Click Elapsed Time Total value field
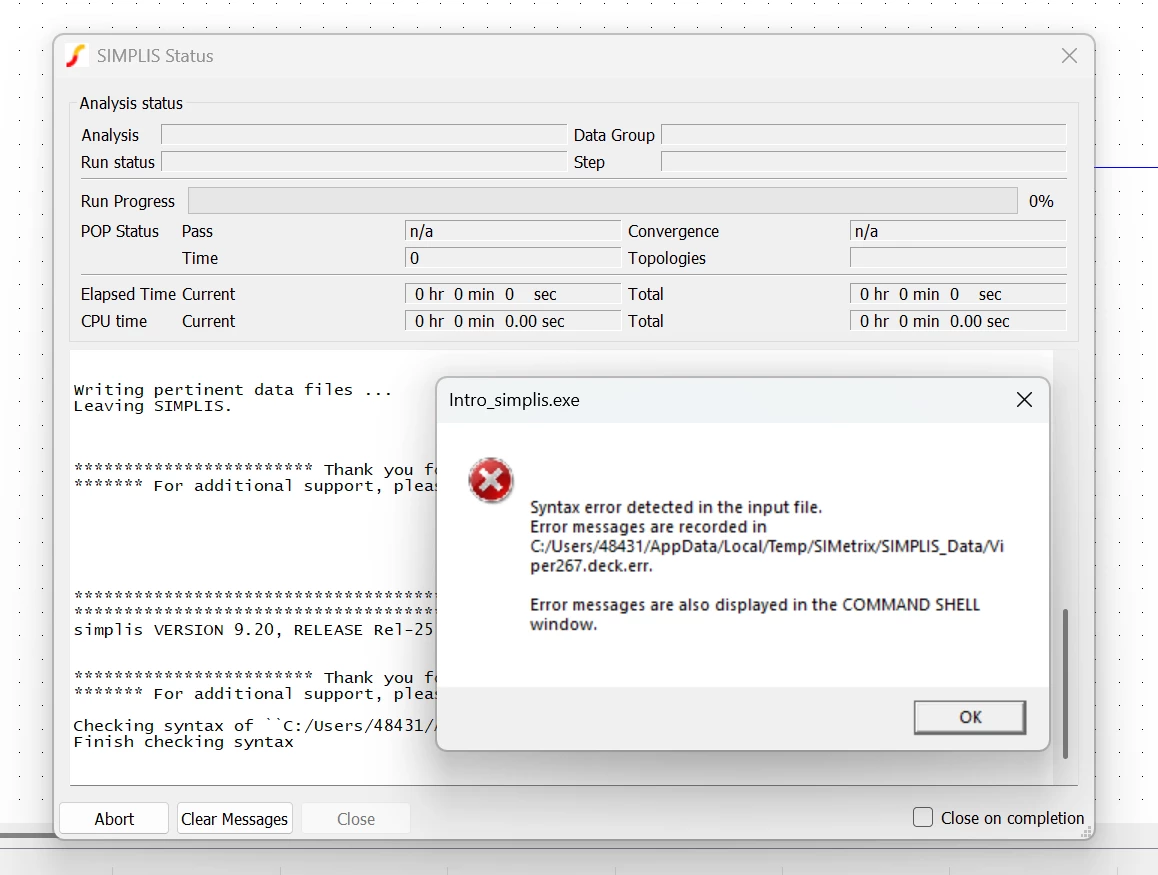Screen dimensions: 1158x875 coord(958,294)
